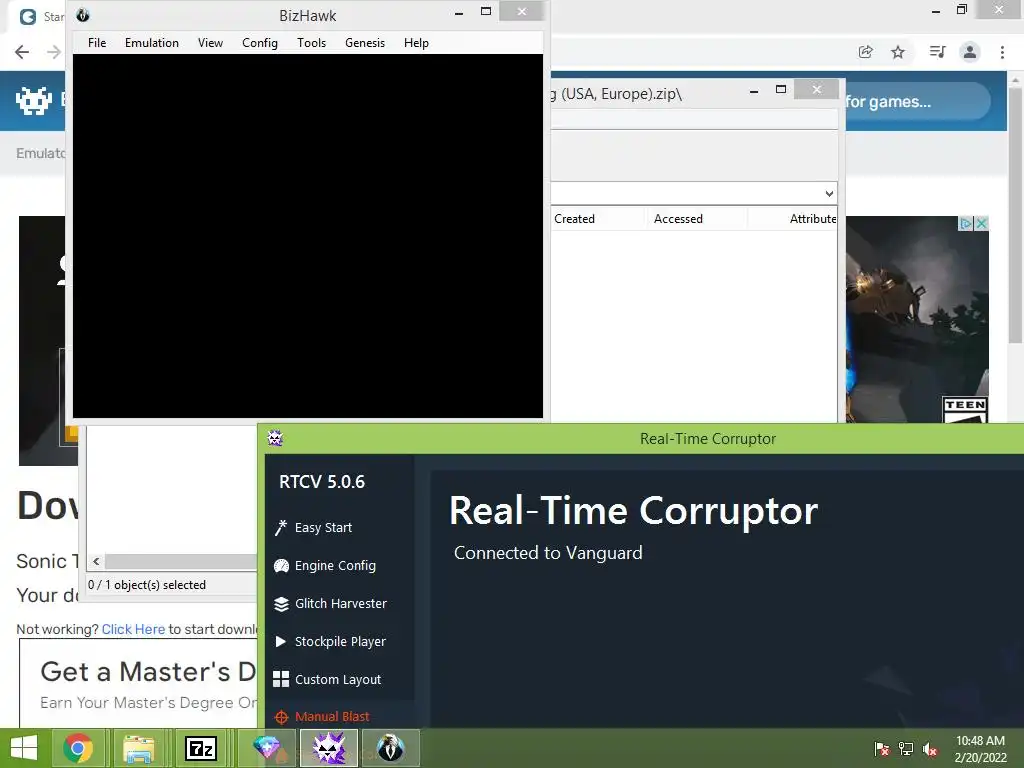Click the '0 / 1 object(s) selected' status text

[147, 584]
